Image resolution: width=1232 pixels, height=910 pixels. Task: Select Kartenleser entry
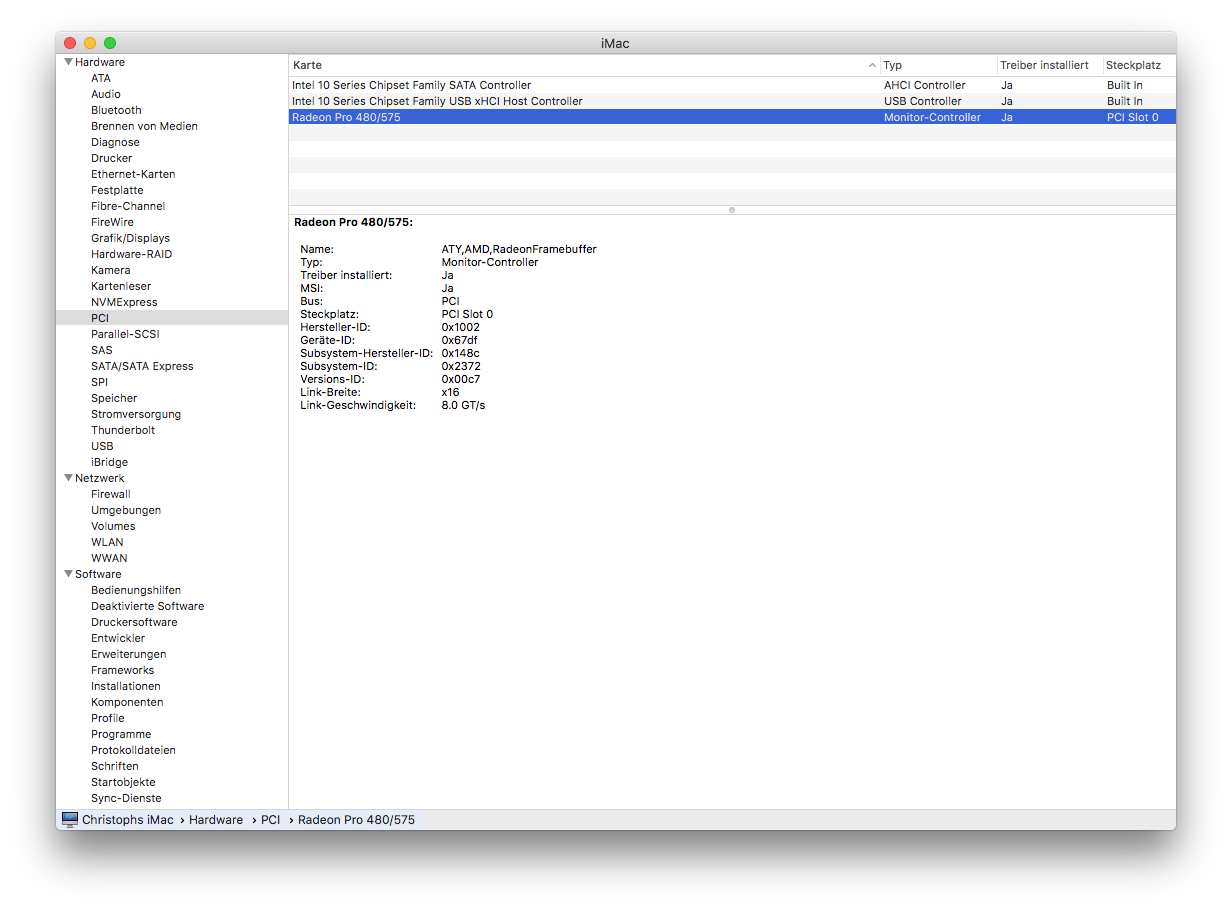[x=121, y=286]
